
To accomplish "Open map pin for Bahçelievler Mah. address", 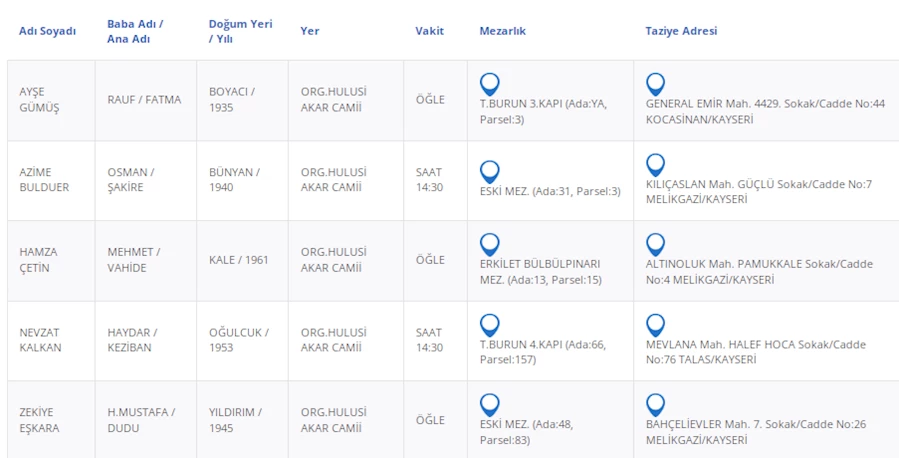I will click(x=655, y=405).
